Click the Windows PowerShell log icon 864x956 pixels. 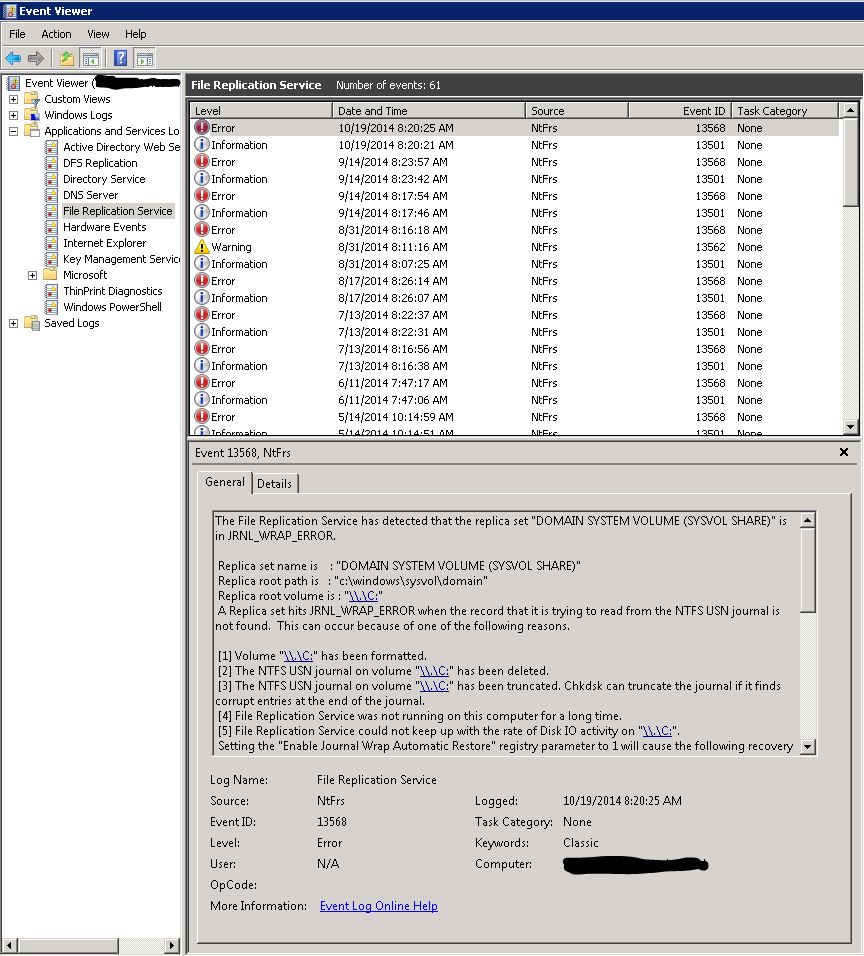pyautogui.click(x=52, y=307)
